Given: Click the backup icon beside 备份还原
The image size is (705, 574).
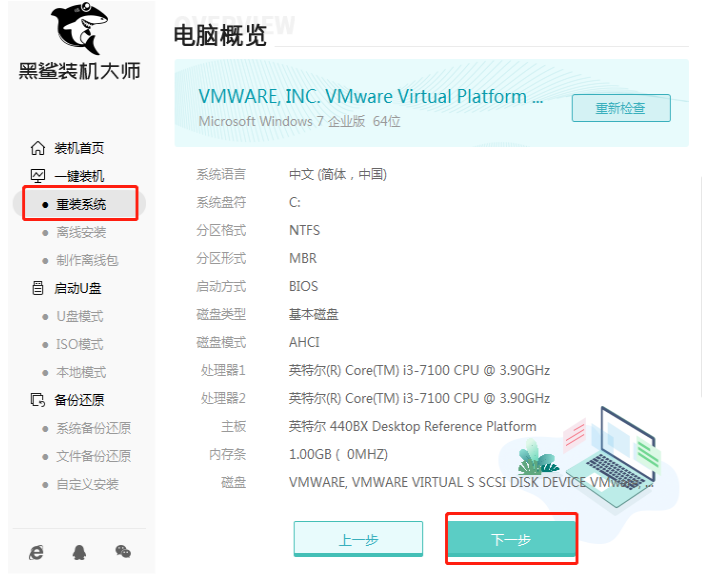Looking at the screenshot, I should tap(38, 400).
